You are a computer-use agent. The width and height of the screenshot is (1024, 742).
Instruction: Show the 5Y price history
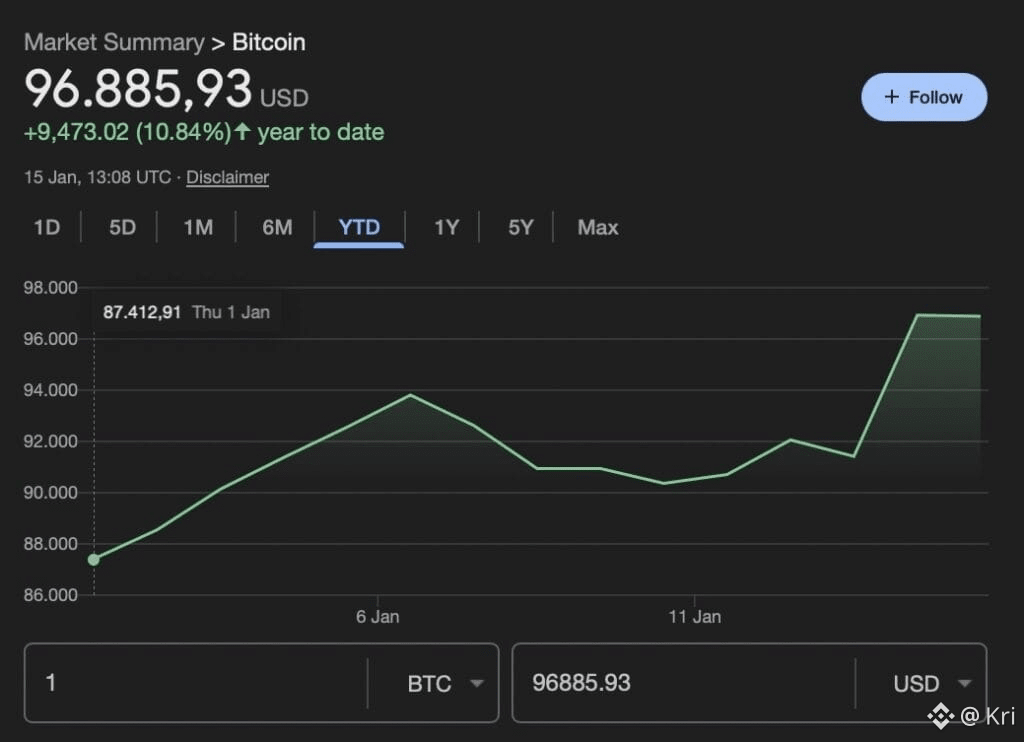520,227
